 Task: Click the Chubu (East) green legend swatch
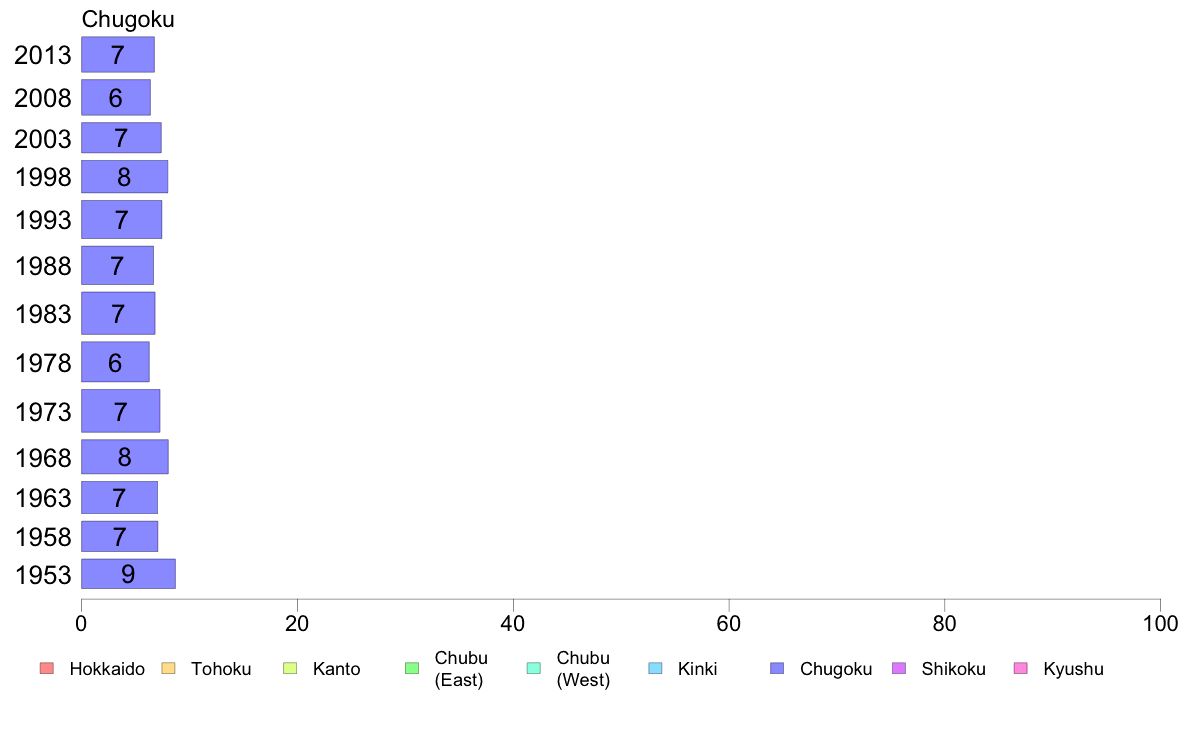[x=412, y=668]
